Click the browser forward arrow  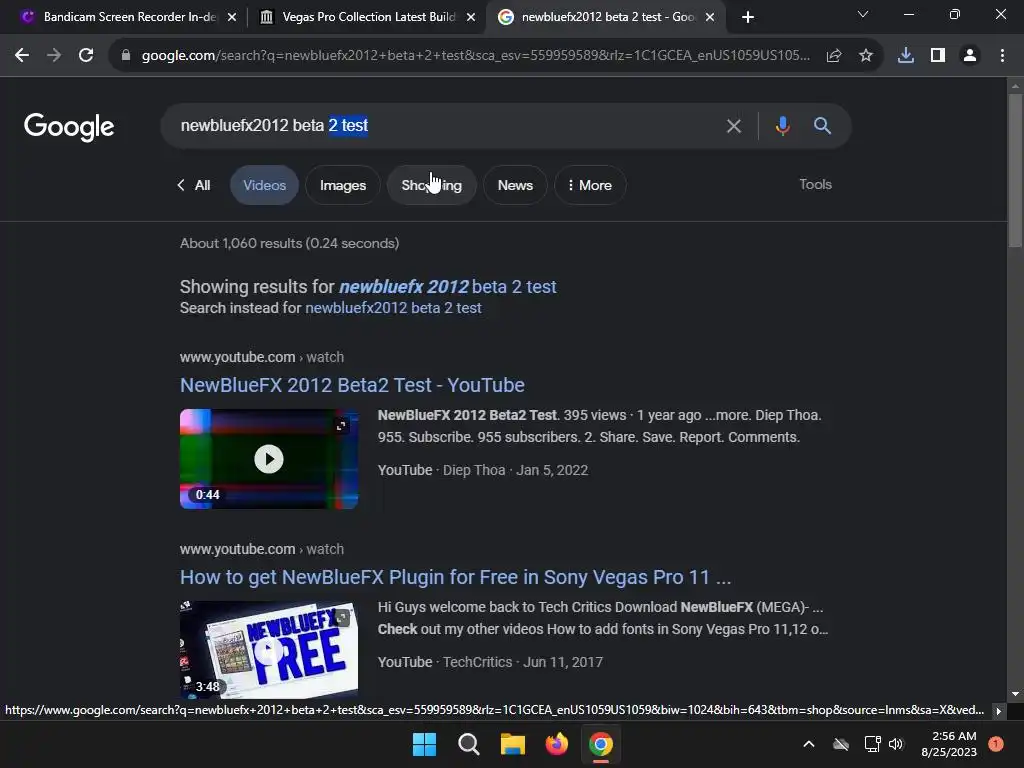tap(54, 56)
